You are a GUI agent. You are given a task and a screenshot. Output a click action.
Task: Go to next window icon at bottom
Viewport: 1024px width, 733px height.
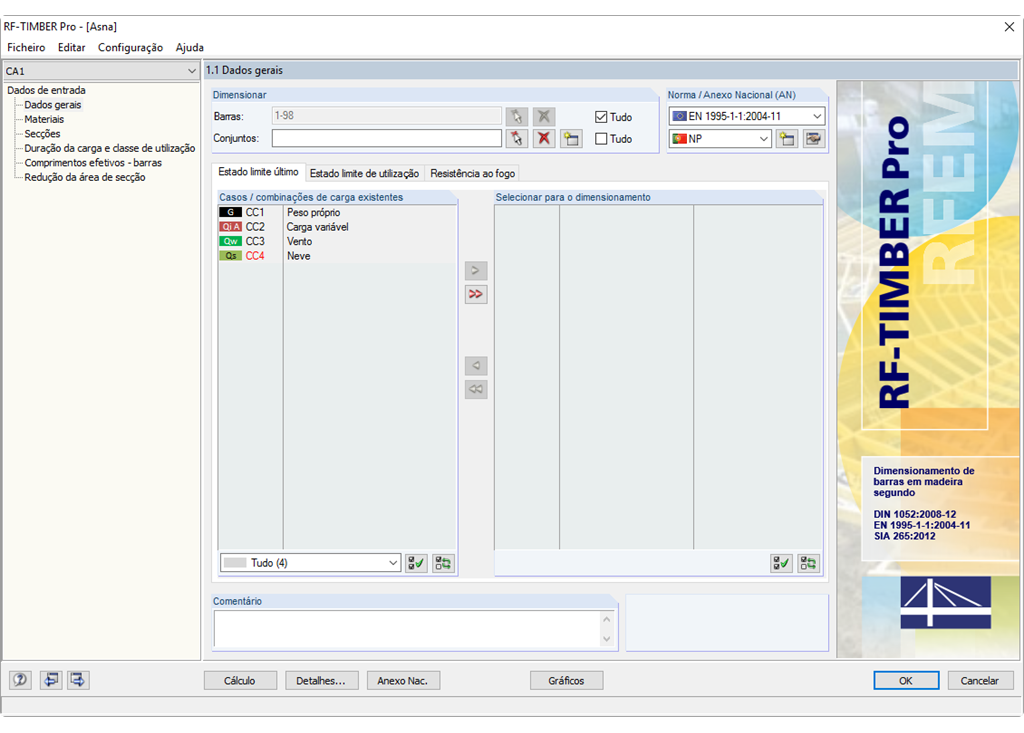tap(78, 680)
